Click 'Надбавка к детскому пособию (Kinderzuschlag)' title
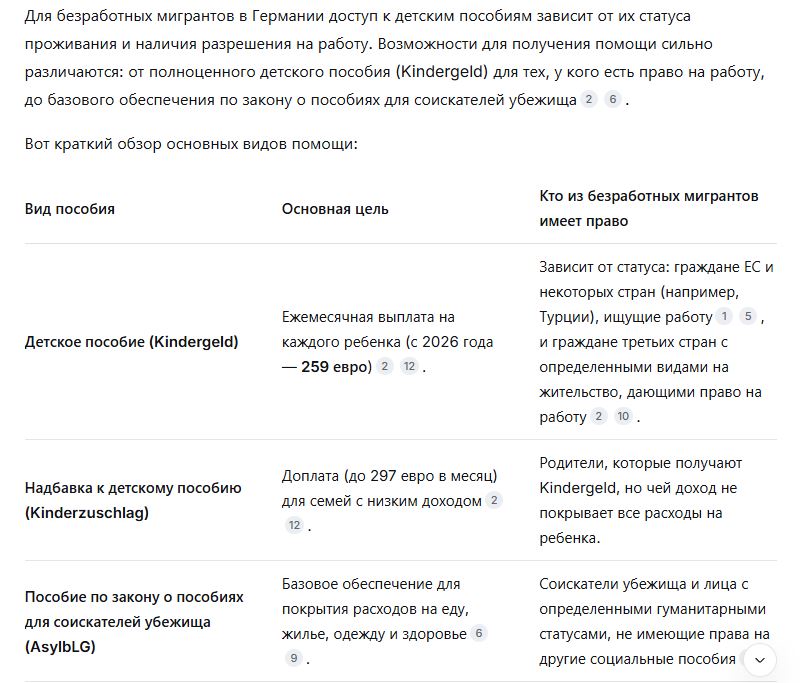Viewport: 803px width, 683px height. coord(133,500)
